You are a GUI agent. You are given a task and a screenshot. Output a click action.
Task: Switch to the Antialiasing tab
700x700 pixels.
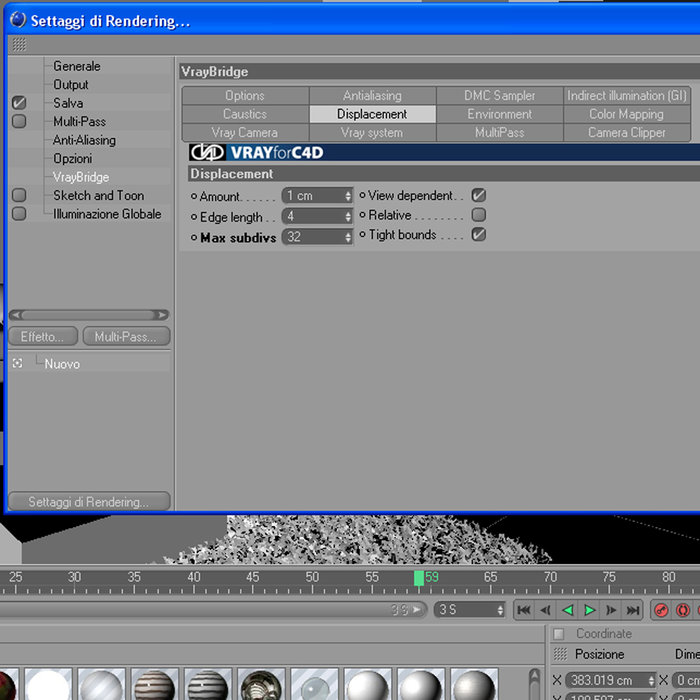[372, 96]
